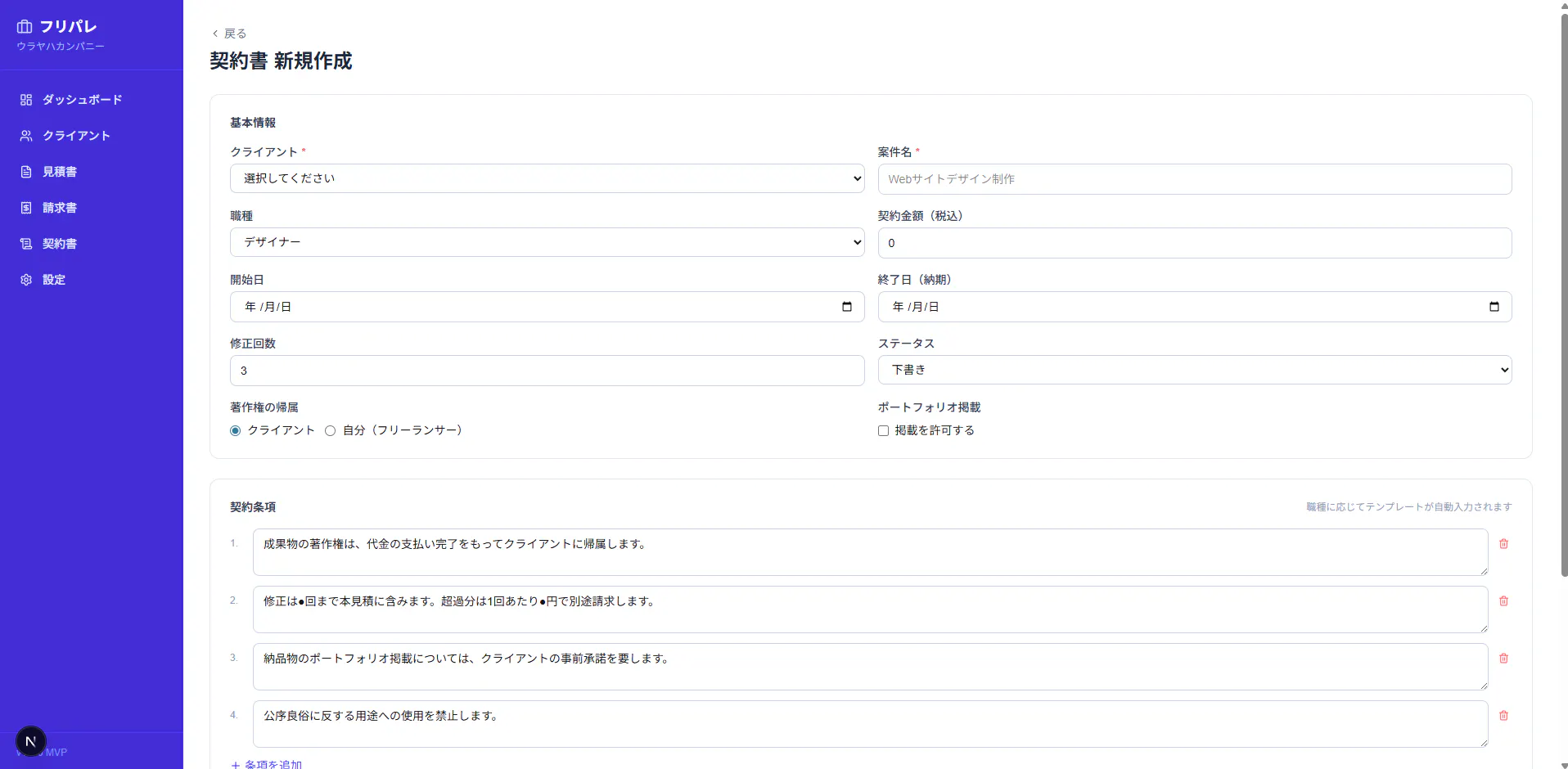This screenshot has height=769, width=1568.
Task: Go to ダッシュボード in sidebar menu
Action: (x=92, y=100)
